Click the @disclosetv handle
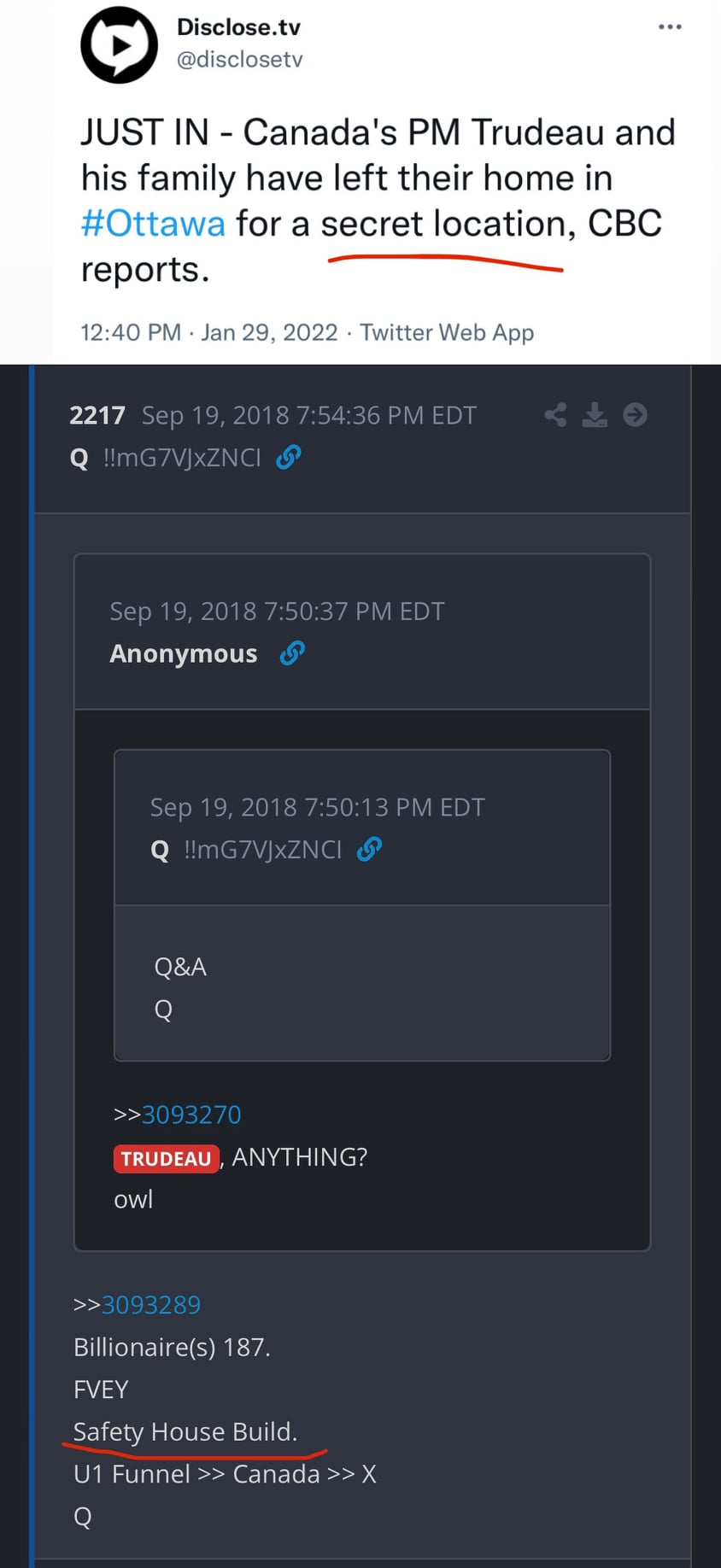This screenshot has width=721, height=1568. pos(239,60)
